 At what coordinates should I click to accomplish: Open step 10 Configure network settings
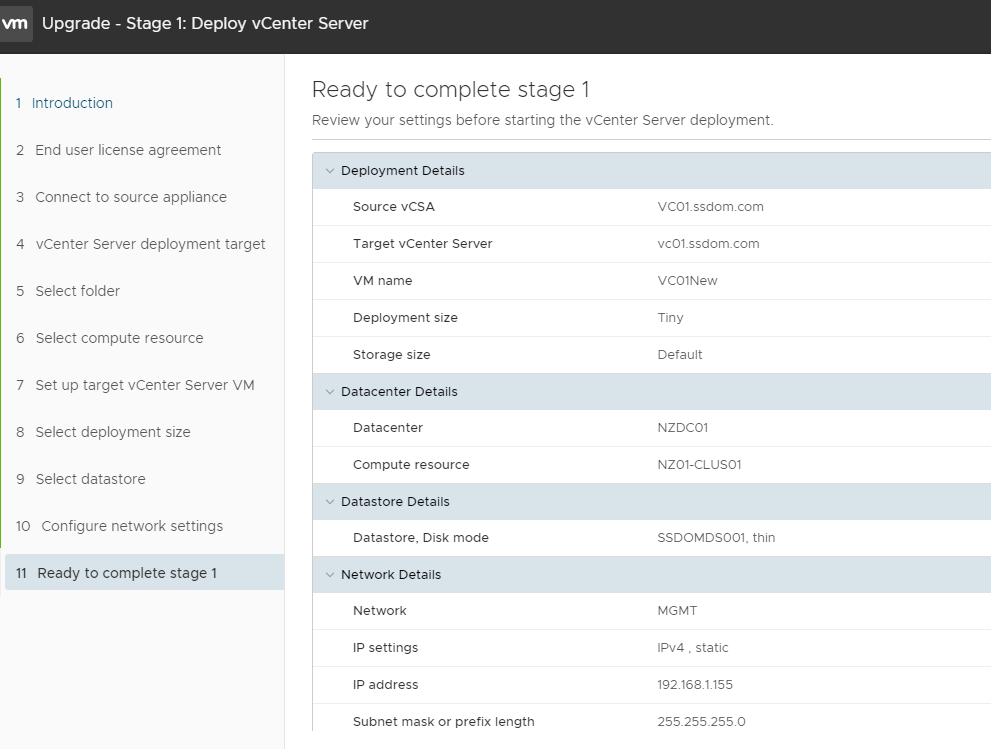(x=119, y=526)
